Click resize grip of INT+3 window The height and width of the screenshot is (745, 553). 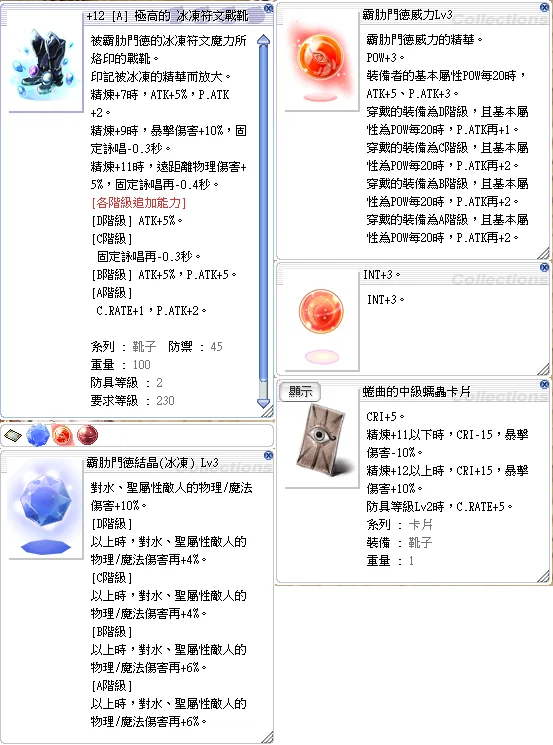(543, 369)
